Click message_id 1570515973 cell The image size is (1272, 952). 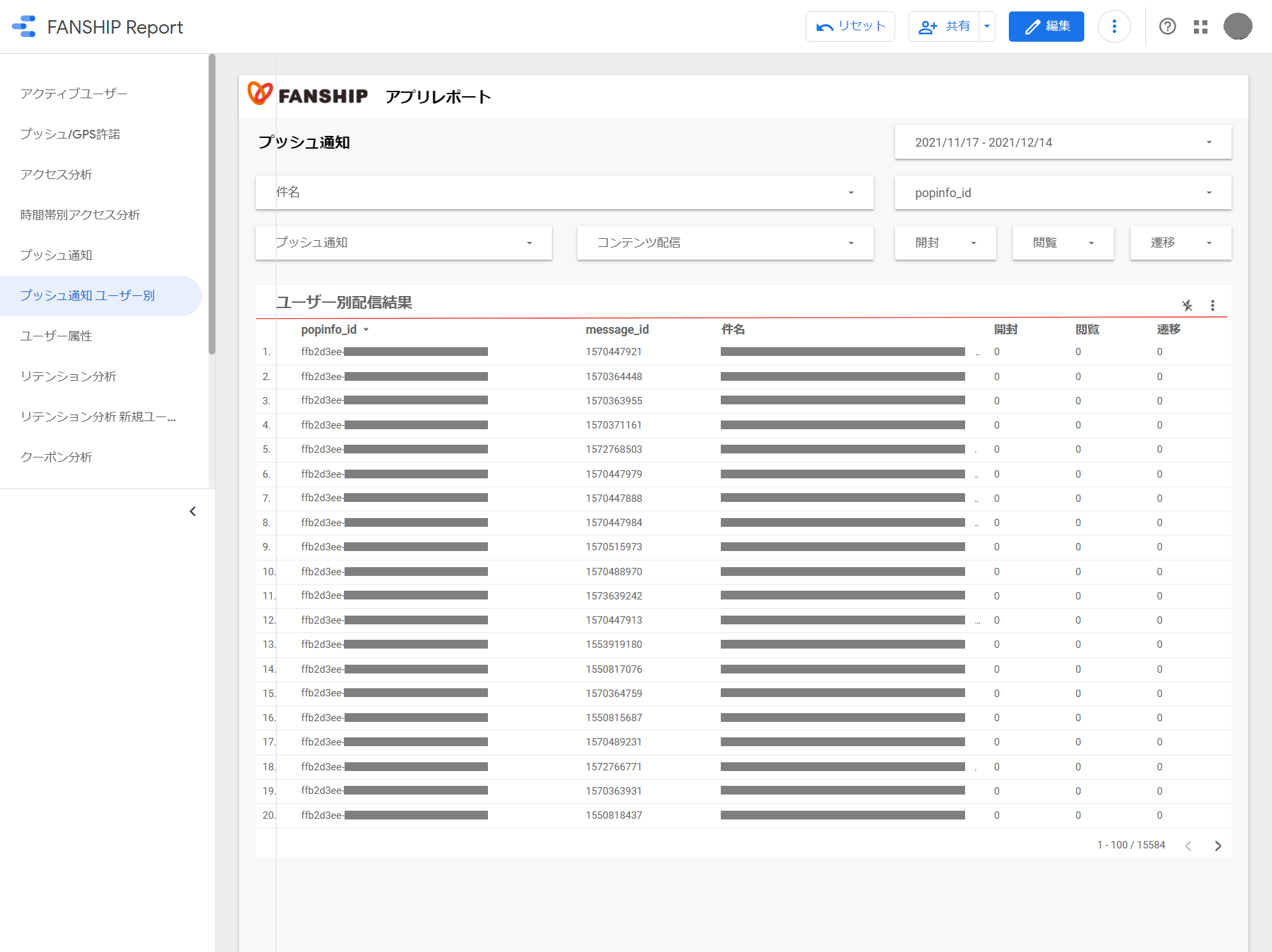click(x=614, y=547)
